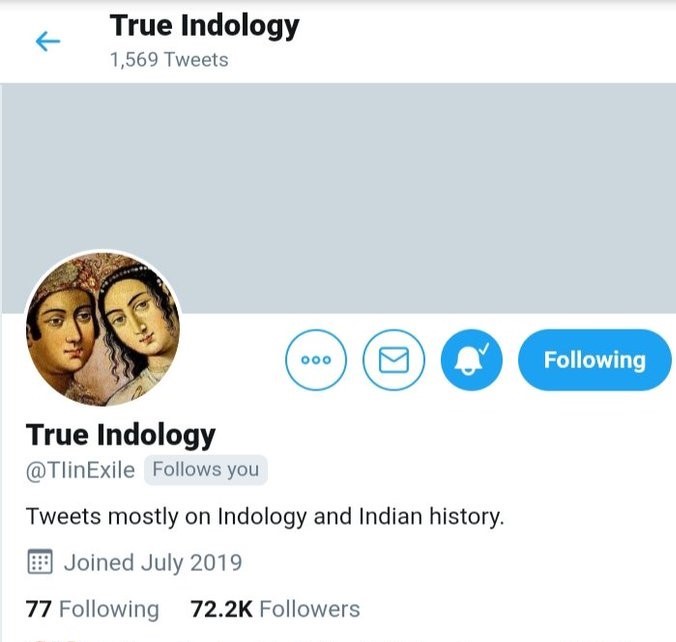
Task: Click the right figure in avatar painting
Action: pos(139,328)
